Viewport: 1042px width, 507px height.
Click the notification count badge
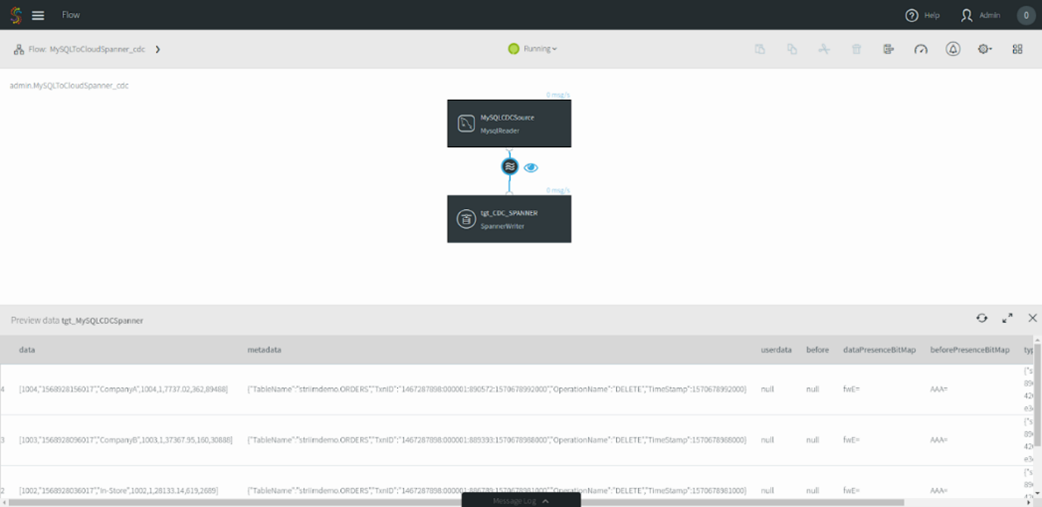(1026, 15)
